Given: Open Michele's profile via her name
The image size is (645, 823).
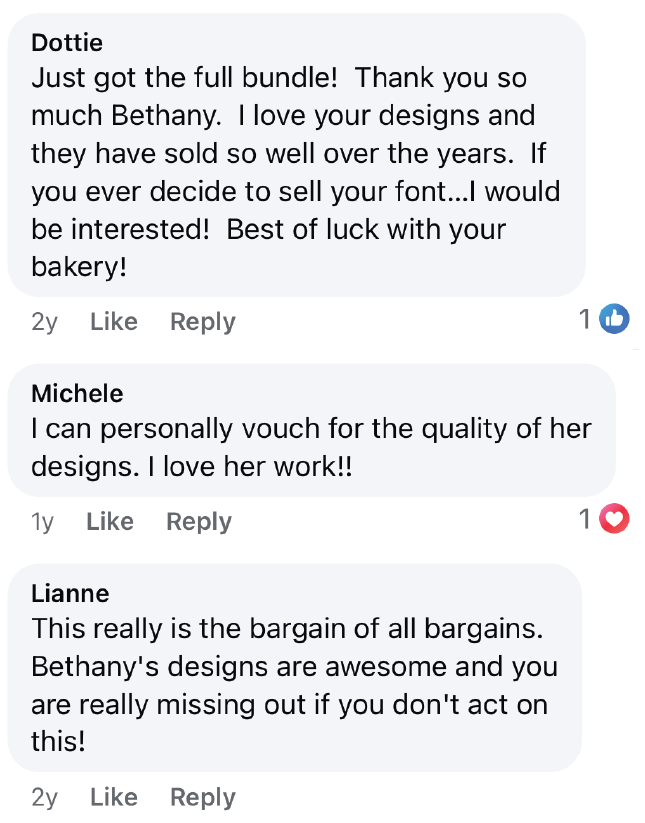Looking at the screenshot, I should click(x=77, y=393).
